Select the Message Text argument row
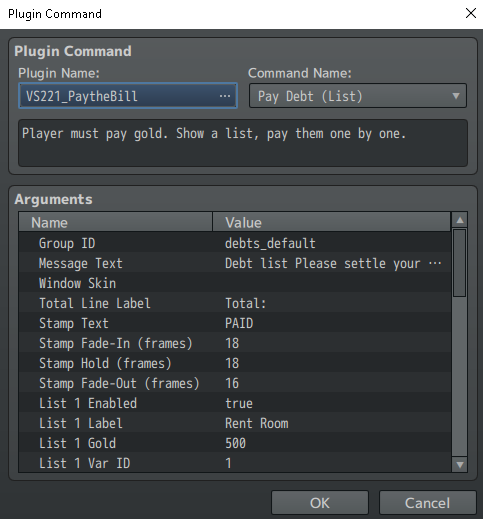 click(235, 263)
